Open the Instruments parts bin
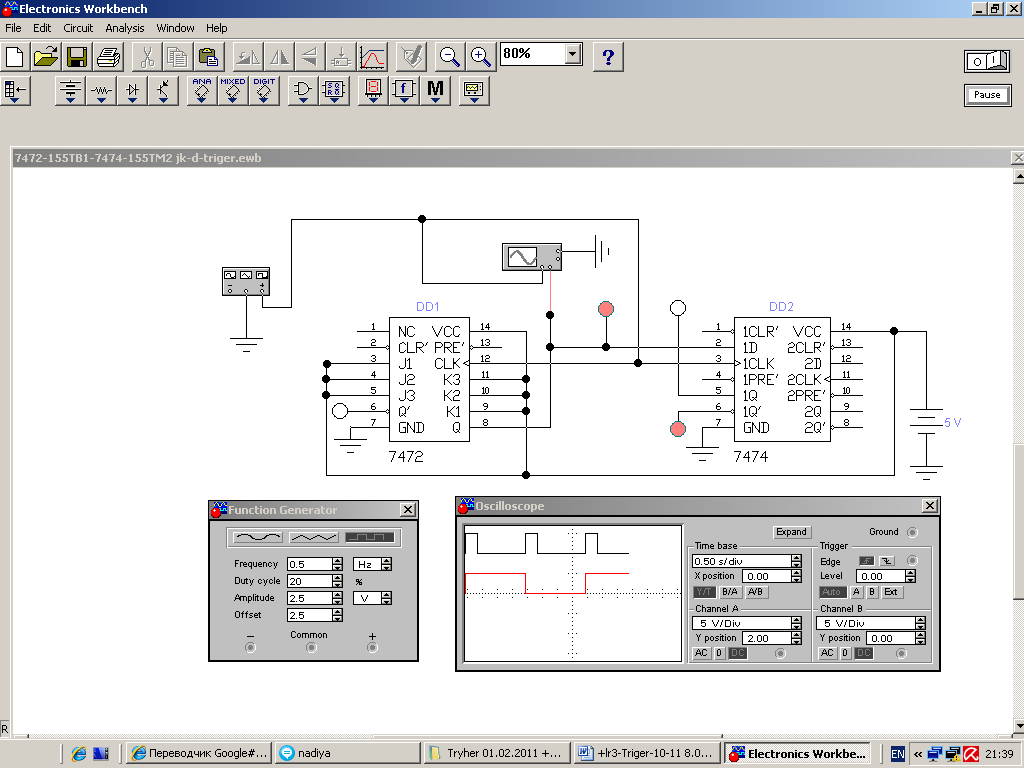Screen dimensions: 1024x768 coord(473,91)
